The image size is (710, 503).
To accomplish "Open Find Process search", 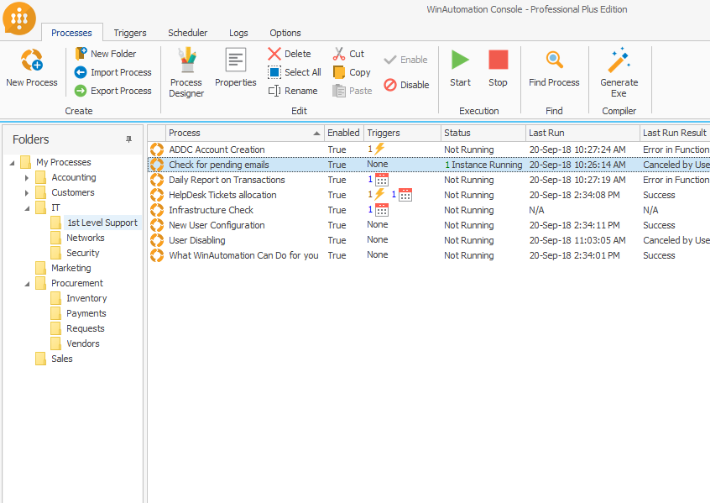I will [x=554, y=68].
